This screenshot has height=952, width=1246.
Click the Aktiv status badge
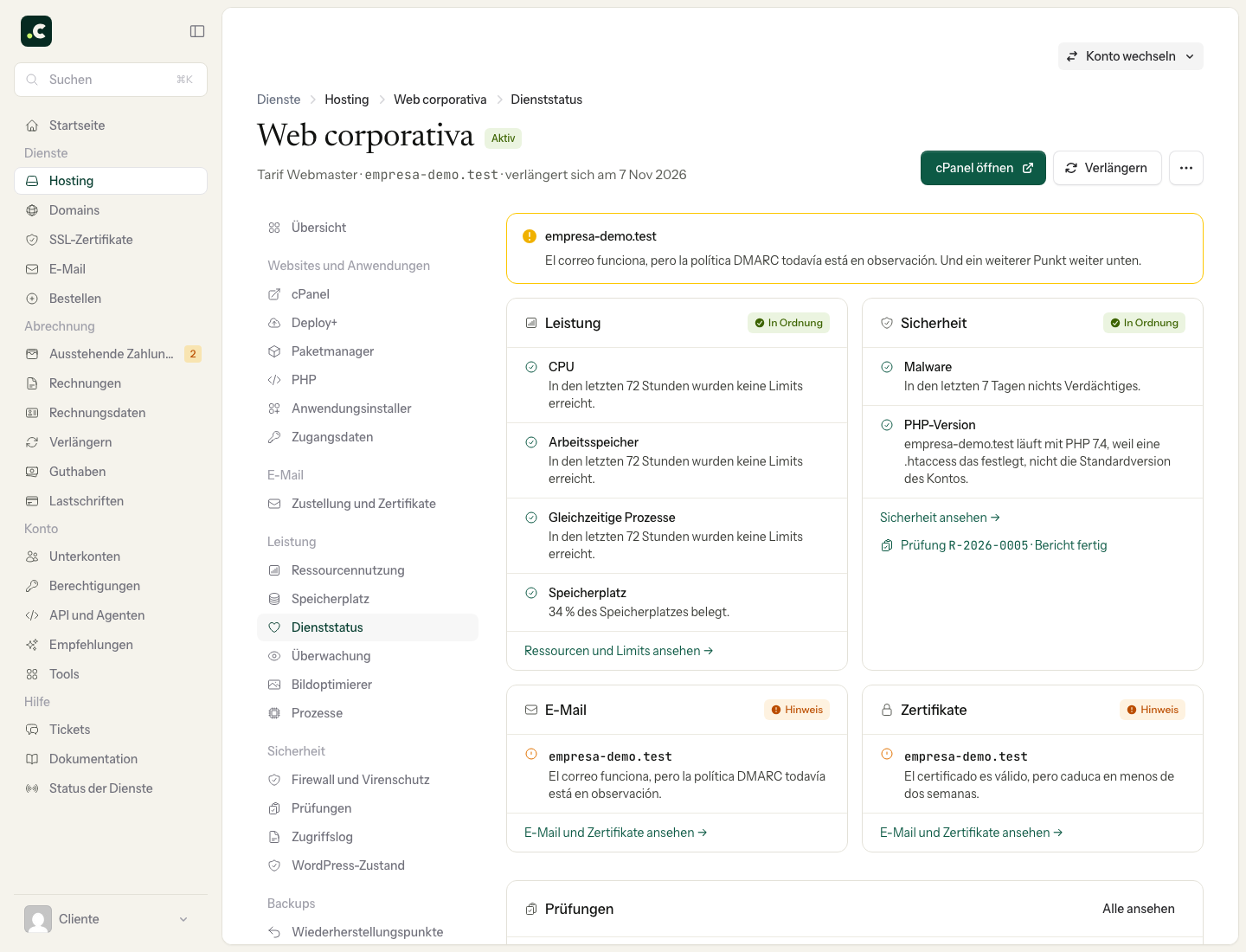[x=503, y=138]
